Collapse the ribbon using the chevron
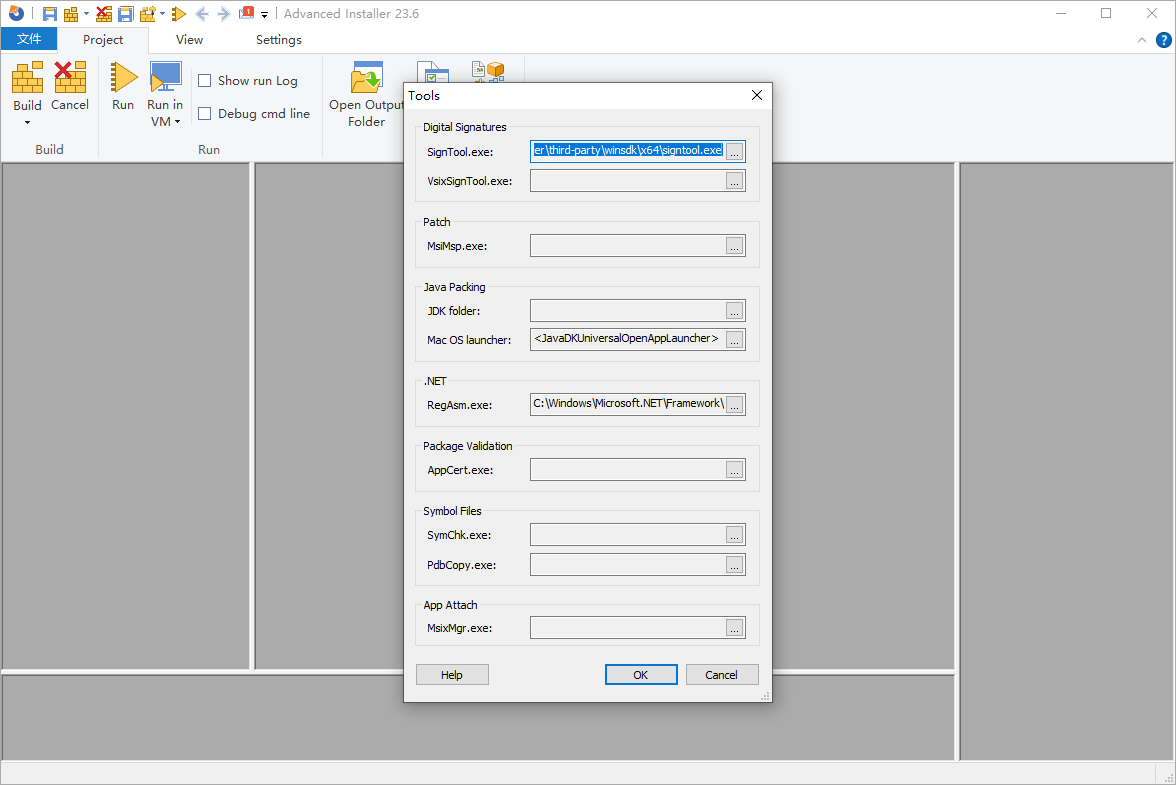 point(1142,40)
